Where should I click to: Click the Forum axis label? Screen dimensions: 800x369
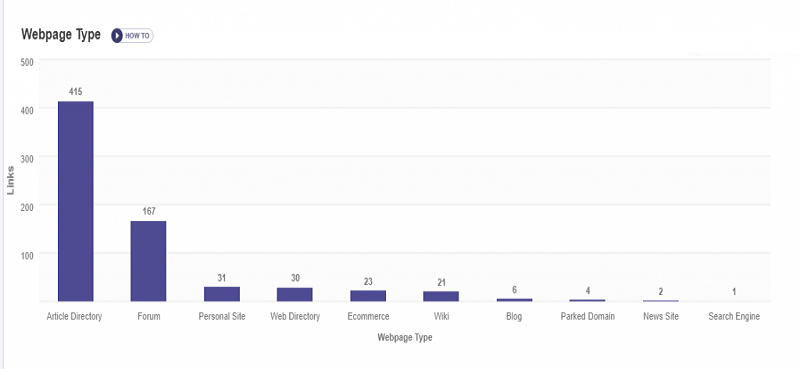[148, 316]
